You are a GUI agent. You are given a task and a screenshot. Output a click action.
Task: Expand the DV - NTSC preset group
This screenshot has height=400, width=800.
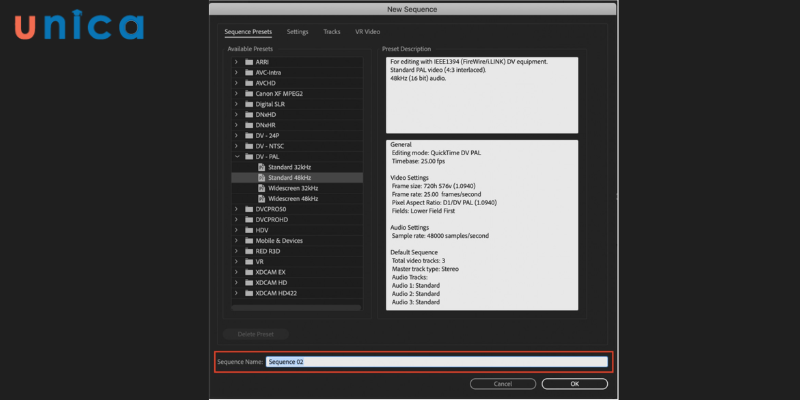pyautogui.click(x=236, y=146)
